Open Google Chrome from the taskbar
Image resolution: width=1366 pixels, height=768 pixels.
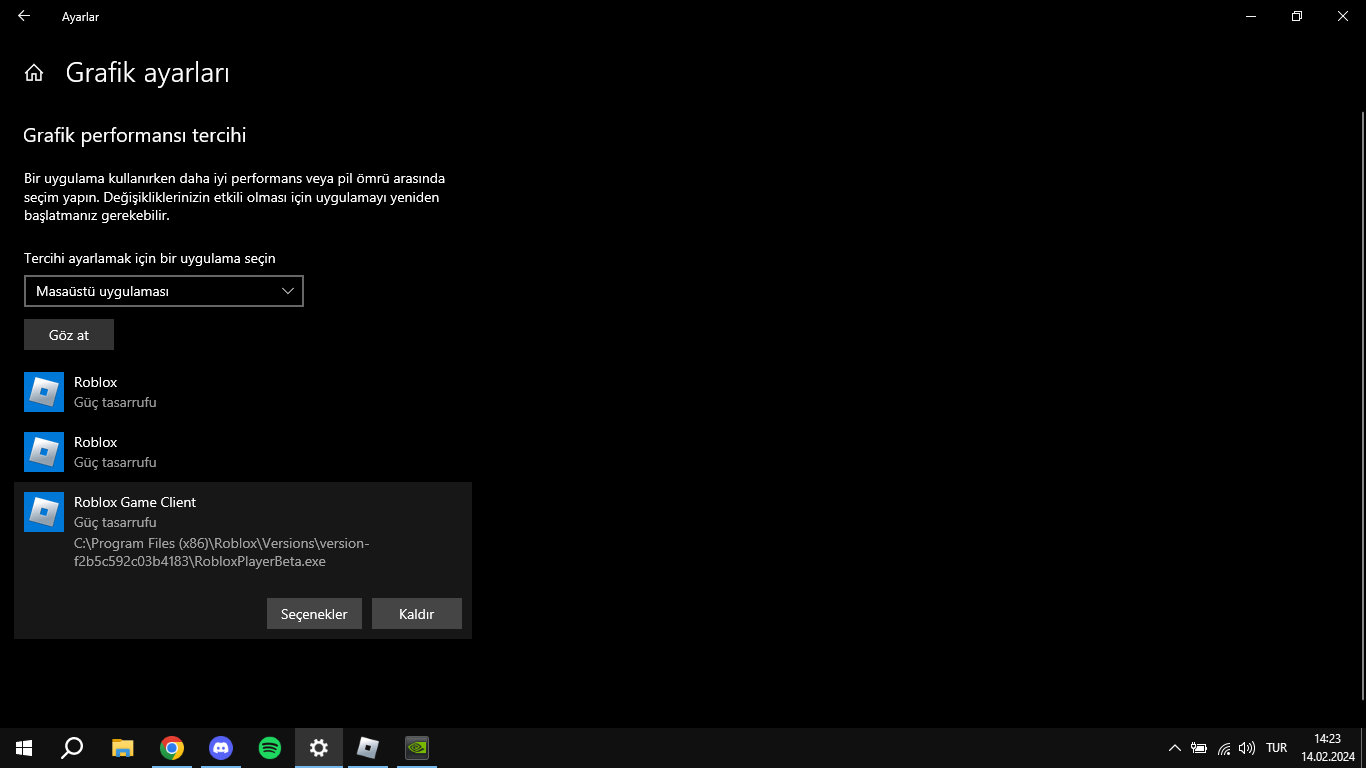point(172,748)
